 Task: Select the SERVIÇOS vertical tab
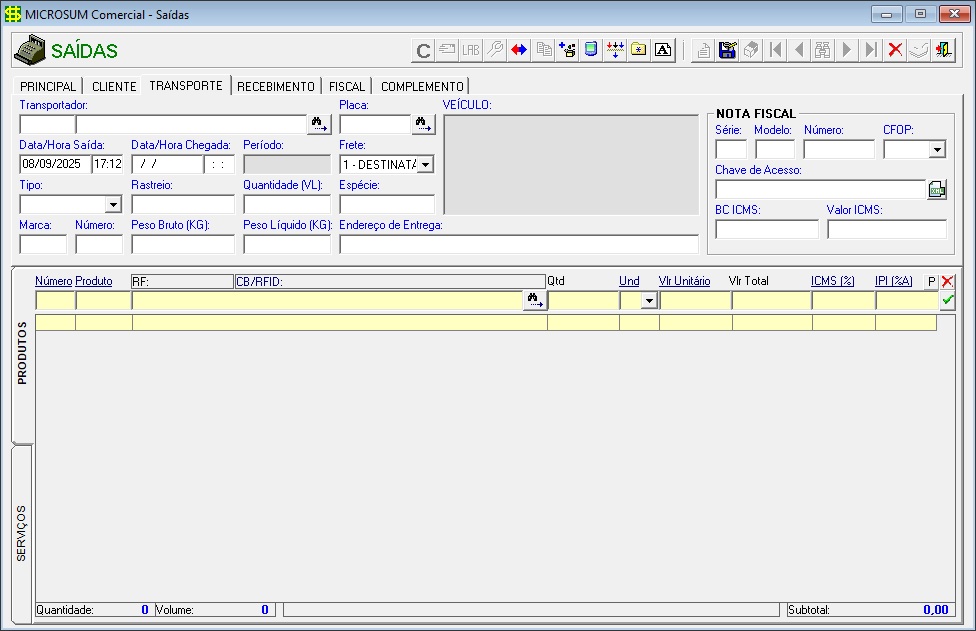[x=22, y=533]
